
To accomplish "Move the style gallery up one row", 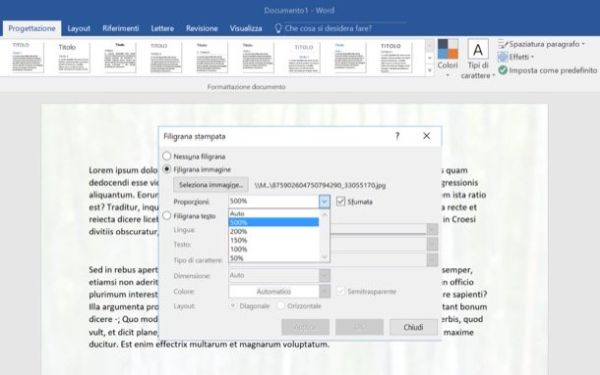I will (x=429, y=45).
